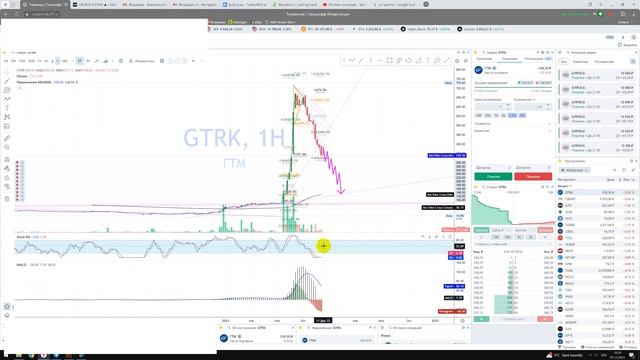The width and height of the screenshot is (640, 360).
Task: Click the BTC quote in the ticker bar
Action: [x=322, y=29]
